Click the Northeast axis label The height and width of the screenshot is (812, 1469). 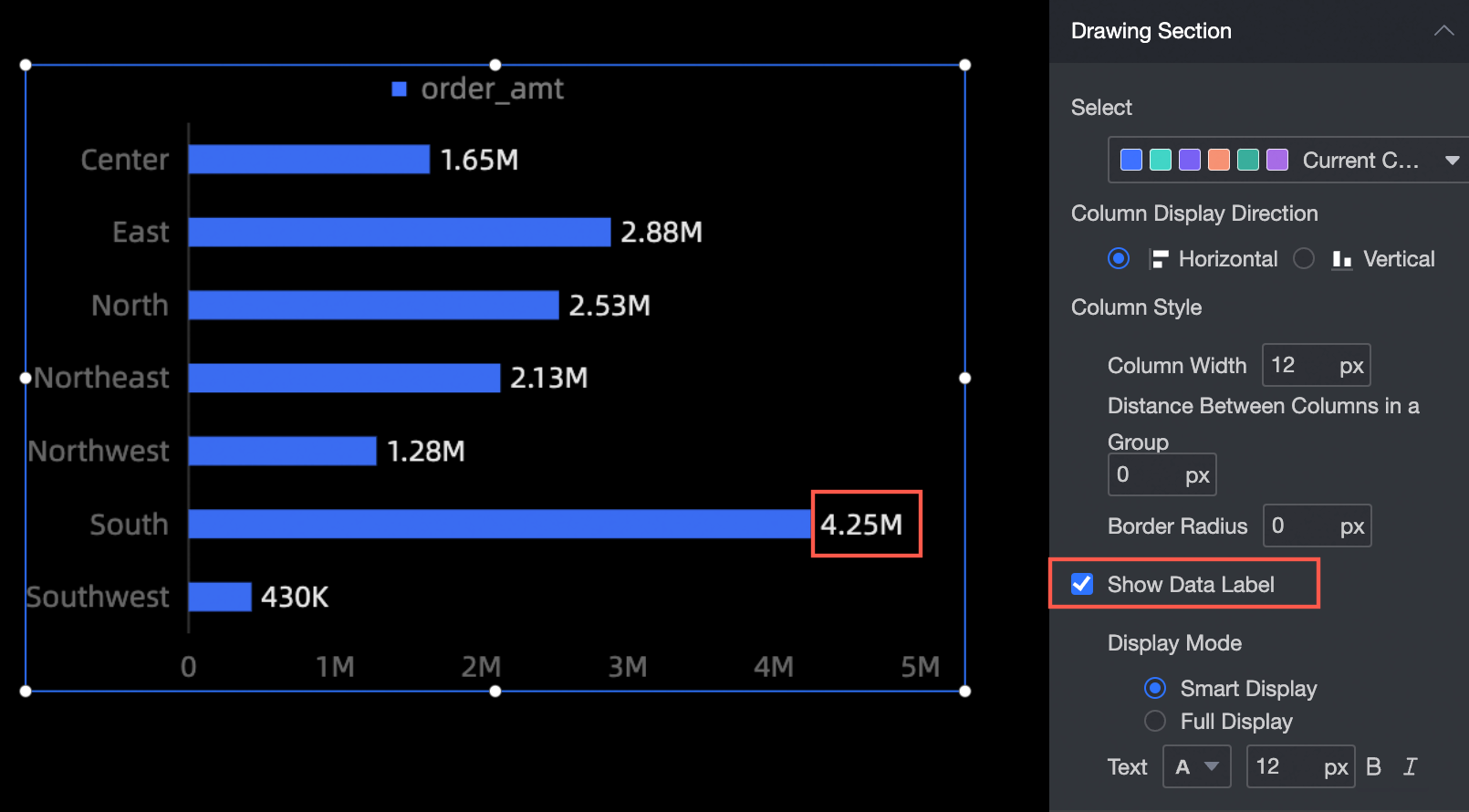coord(101,378)
